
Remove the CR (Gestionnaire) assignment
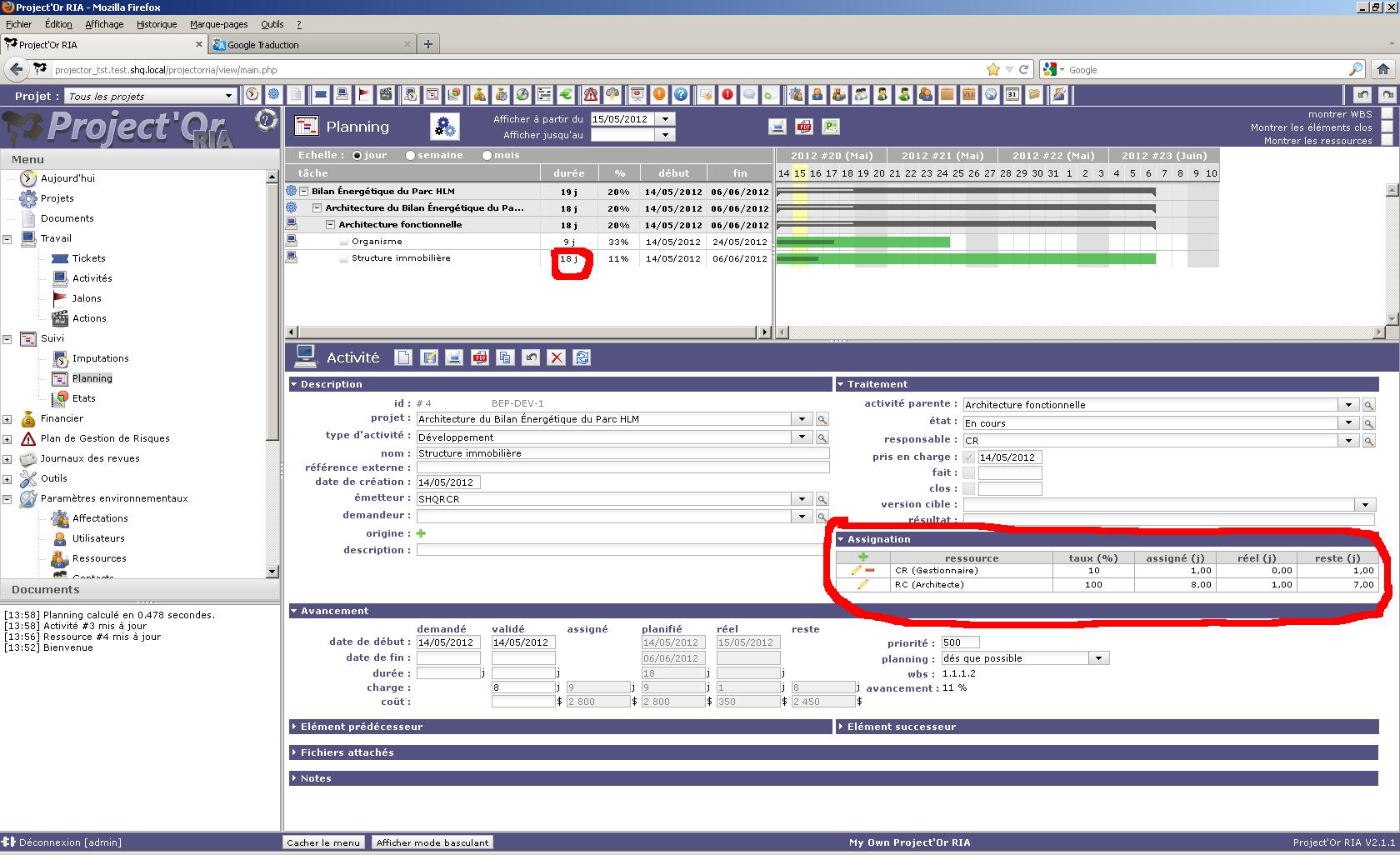click(870, 571)
